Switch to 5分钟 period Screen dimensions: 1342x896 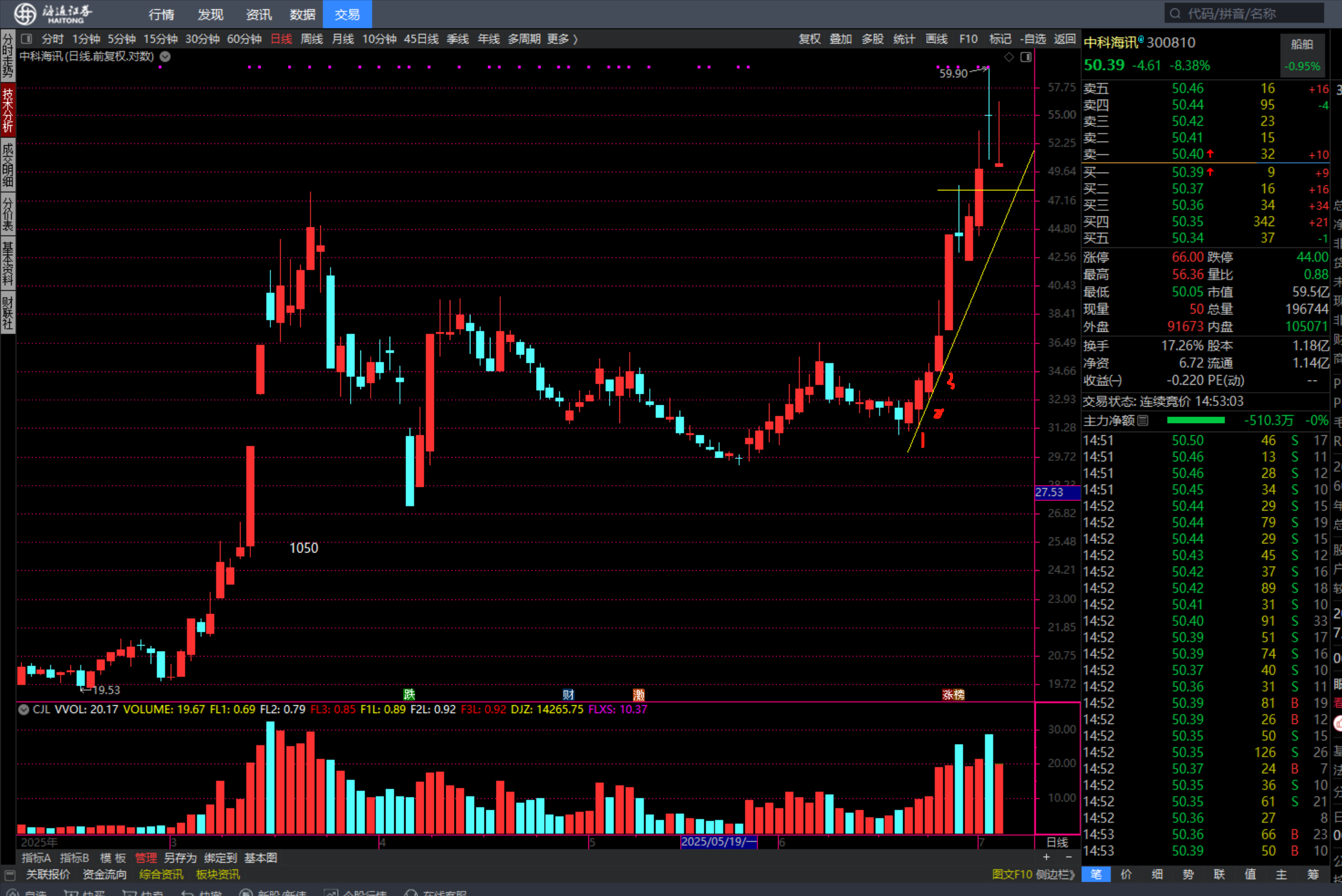click(x=122, y=39)
